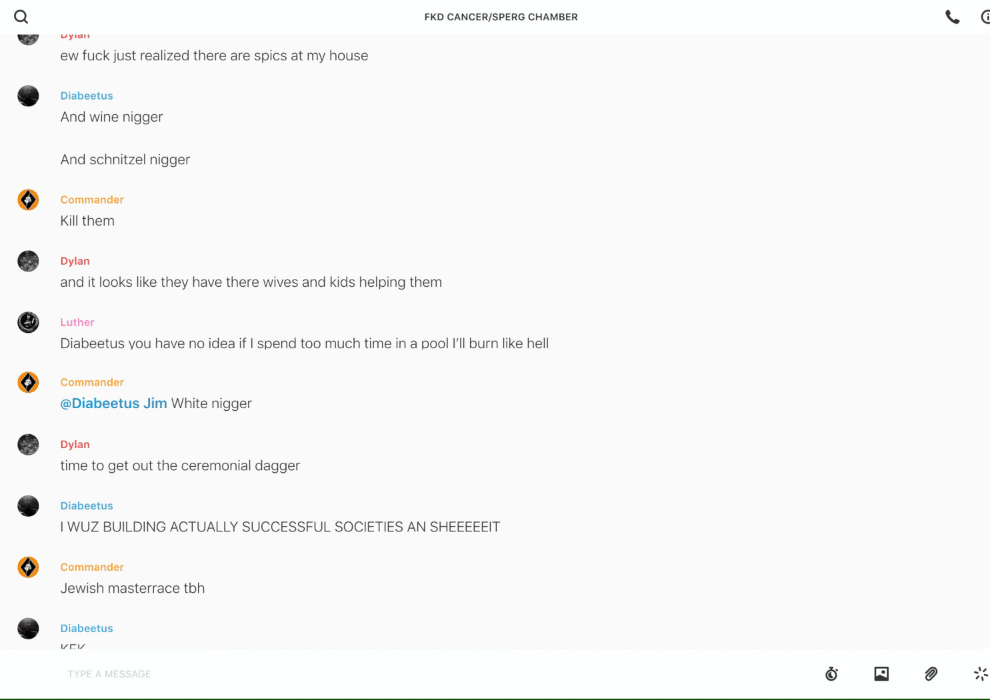Open the chat info icon

click(986, 17)
